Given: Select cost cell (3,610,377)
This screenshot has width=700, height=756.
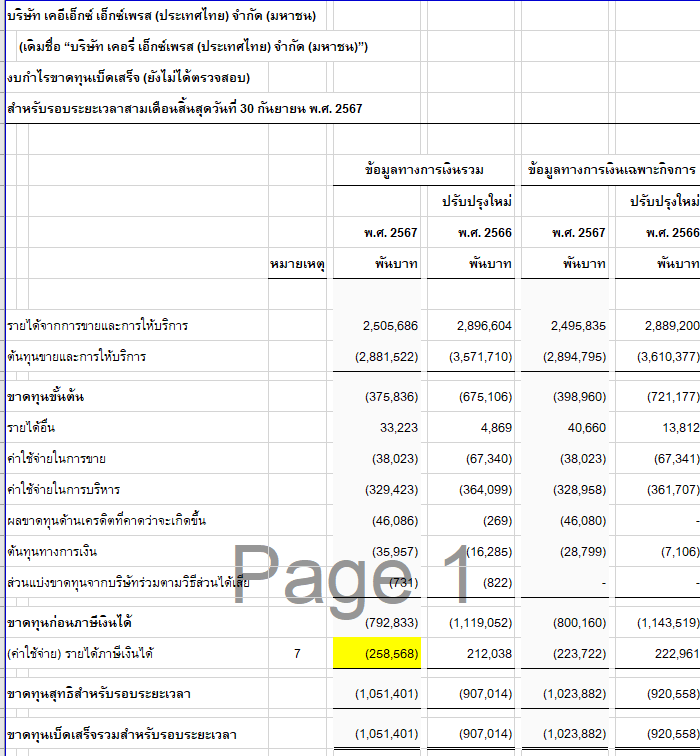Looking at the screenshot, I should [668, 357].
